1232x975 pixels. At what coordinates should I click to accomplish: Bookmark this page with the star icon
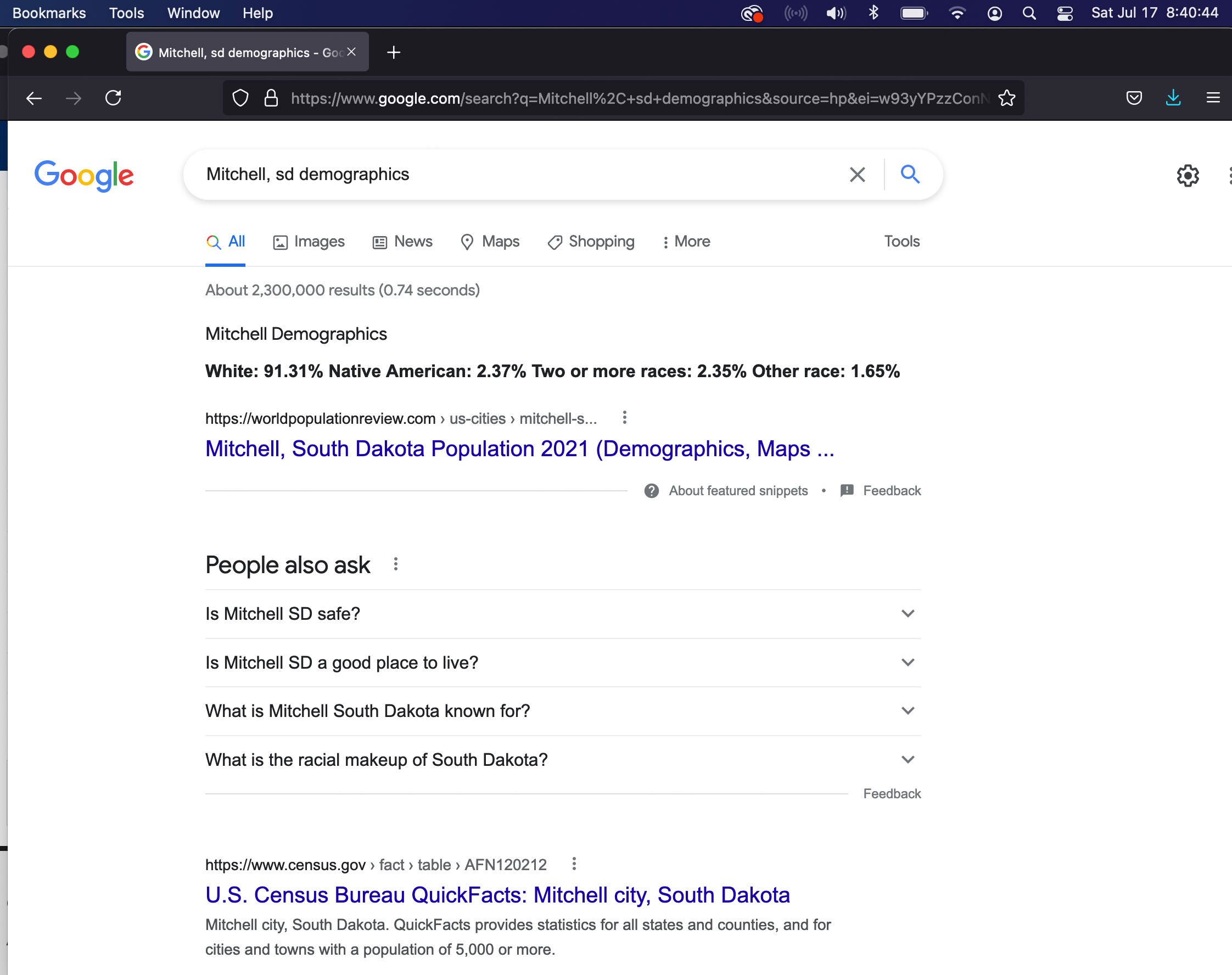point(1006,98)
